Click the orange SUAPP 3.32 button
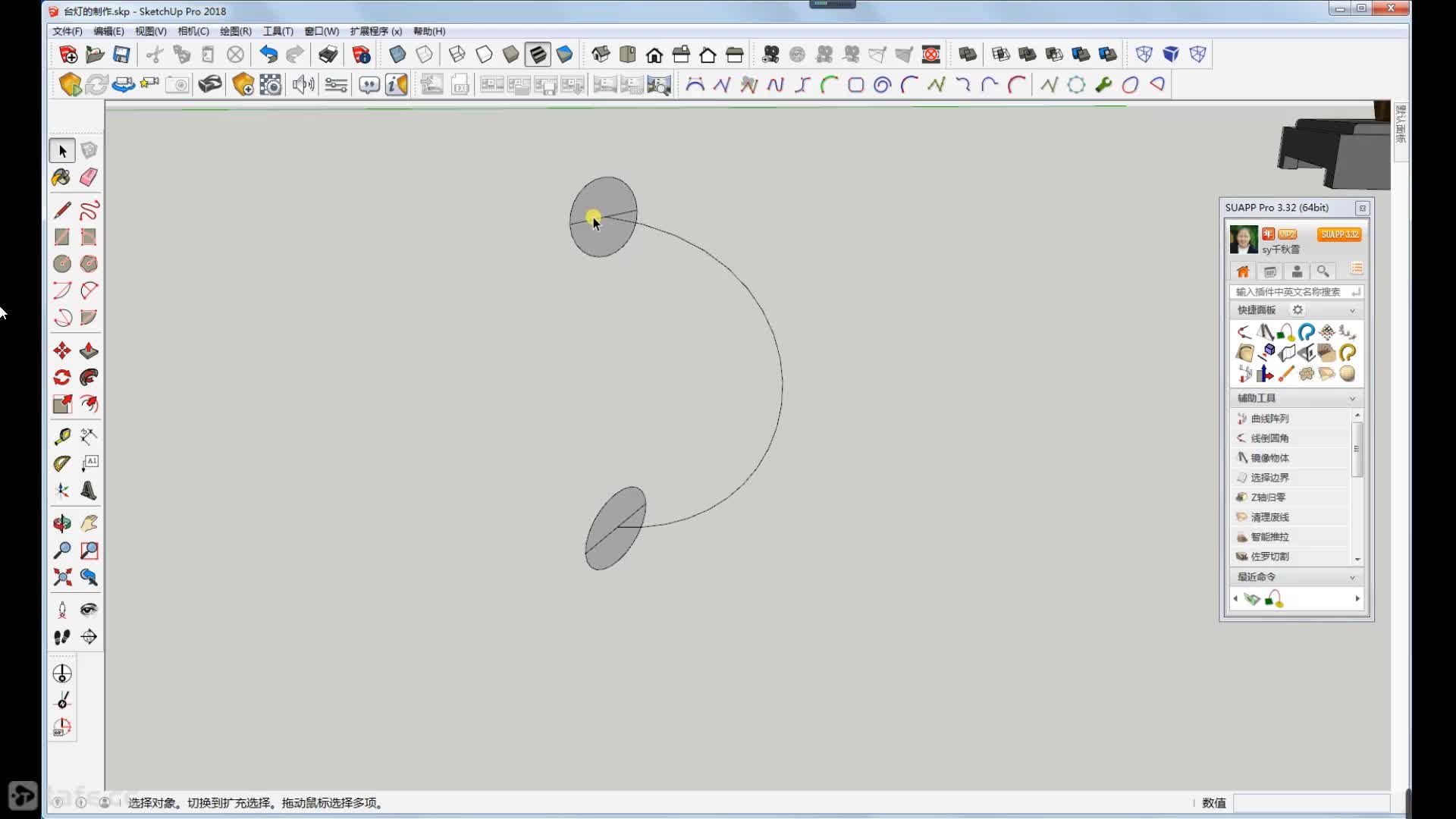 [x=1339, y=234]
